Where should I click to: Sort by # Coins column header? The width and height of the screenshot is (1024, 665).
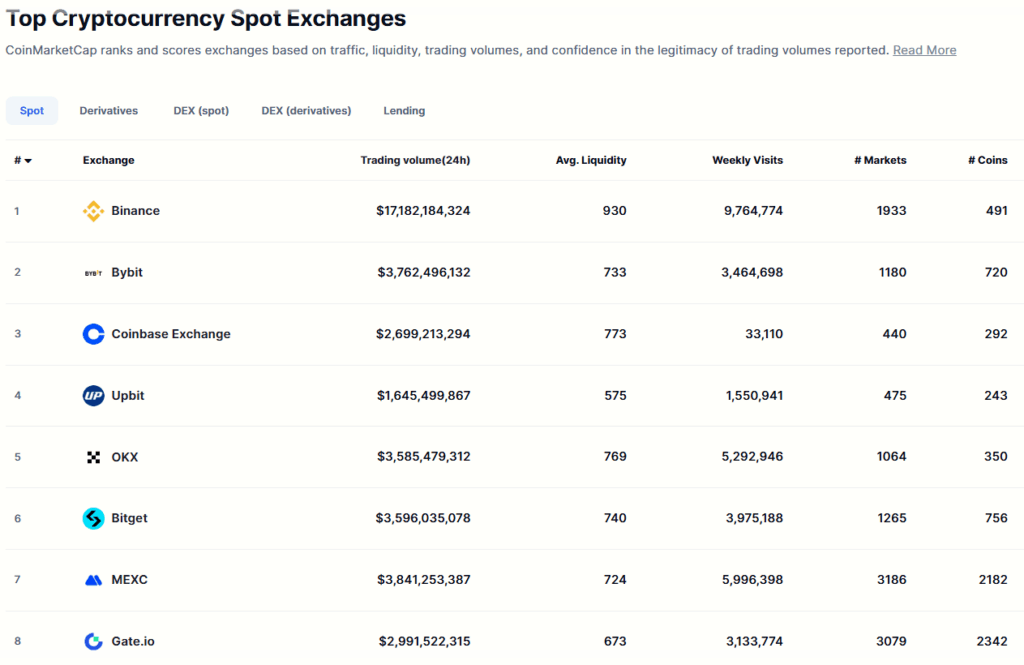click(x=987, y=160)
